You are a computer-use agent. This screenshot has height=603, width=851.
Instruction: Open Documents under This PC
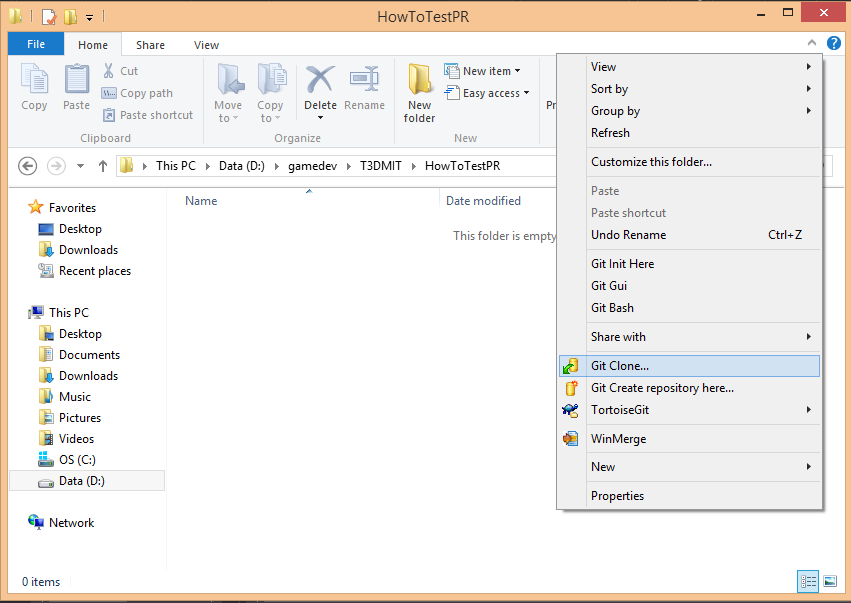90,354
